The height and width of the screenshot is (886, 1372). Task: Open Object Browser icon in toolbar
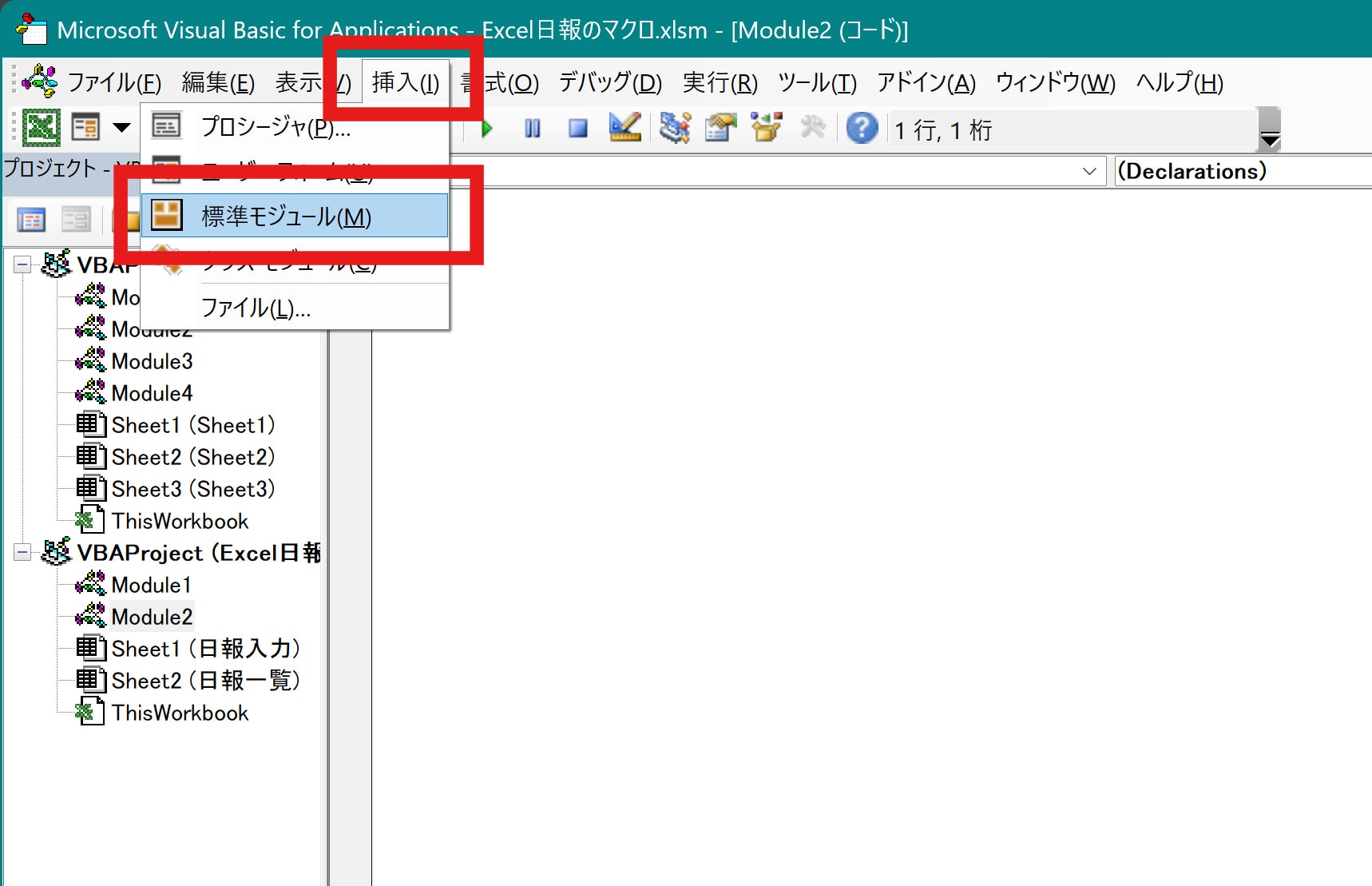click(767, 128)
